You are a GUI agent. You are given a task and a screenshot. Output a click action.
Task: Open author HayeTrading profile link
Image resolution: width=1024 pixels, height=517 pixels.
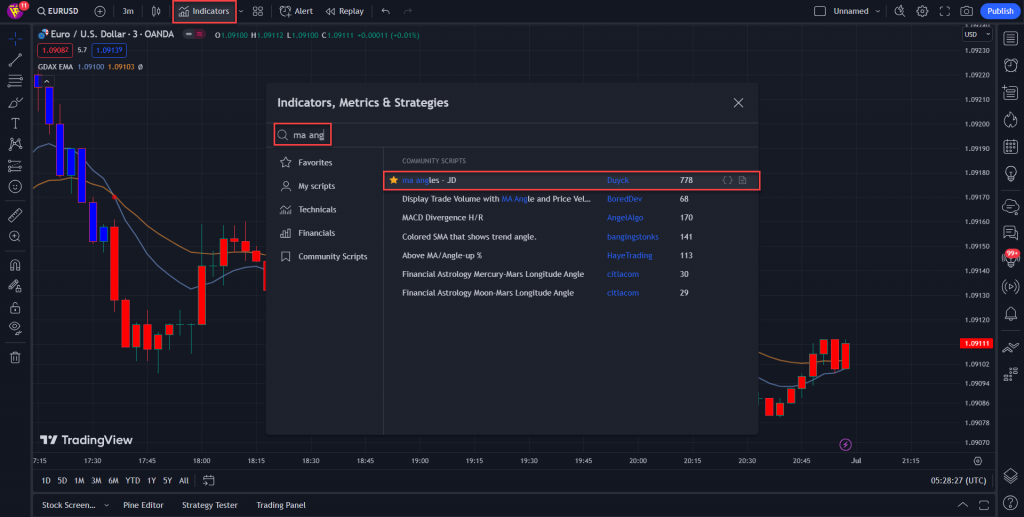coord(630,255)
